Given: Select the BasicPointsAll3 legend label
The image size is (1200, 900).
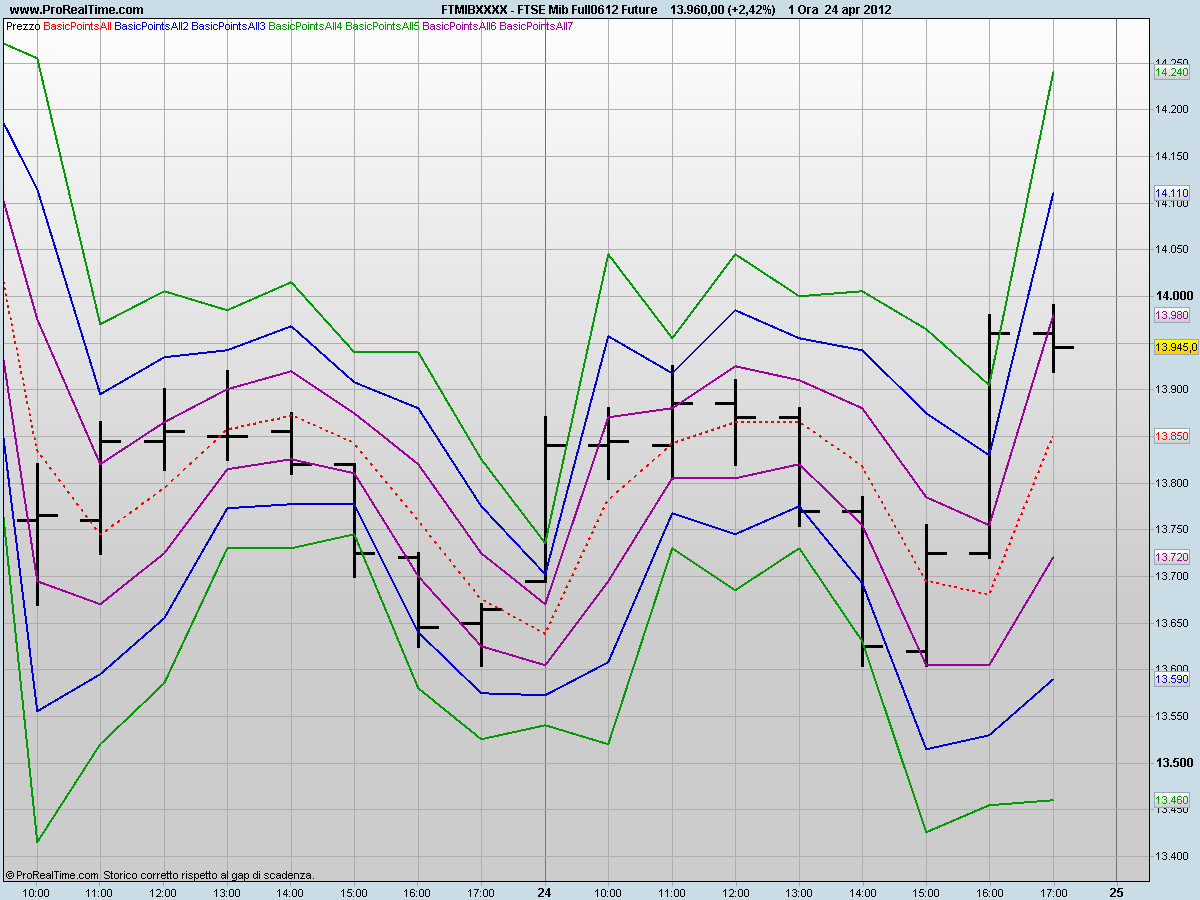Looking at the screenshot, I should (x=228, y=25).
